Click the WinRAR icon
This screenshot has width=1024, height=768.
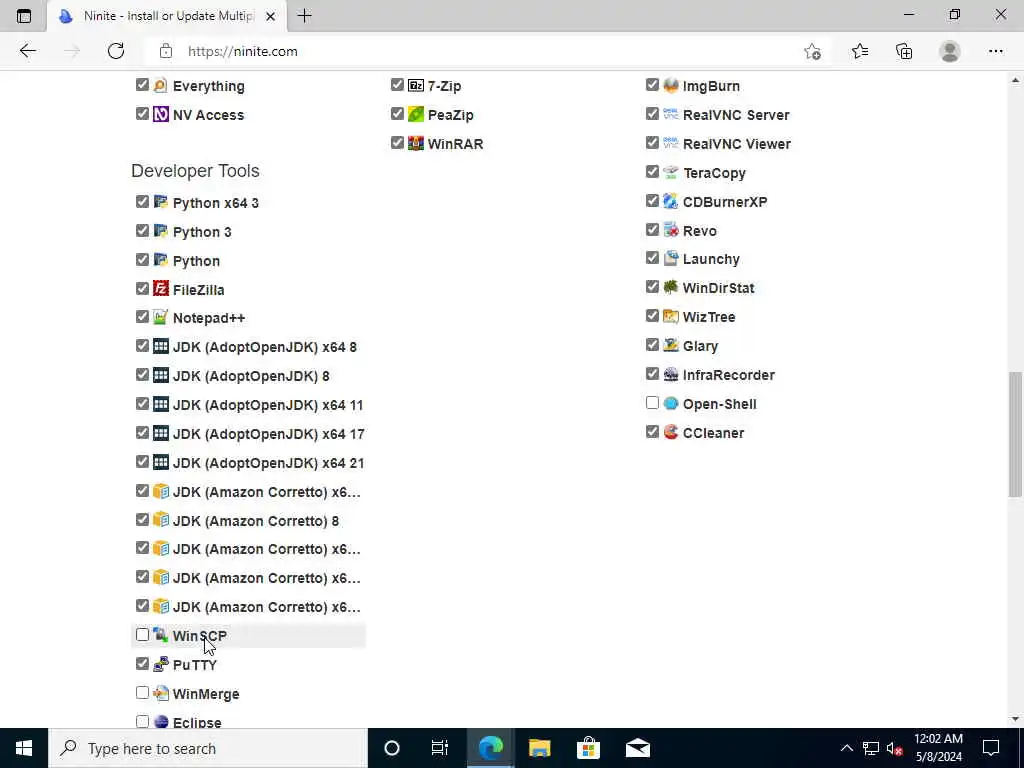coord(415,143)
